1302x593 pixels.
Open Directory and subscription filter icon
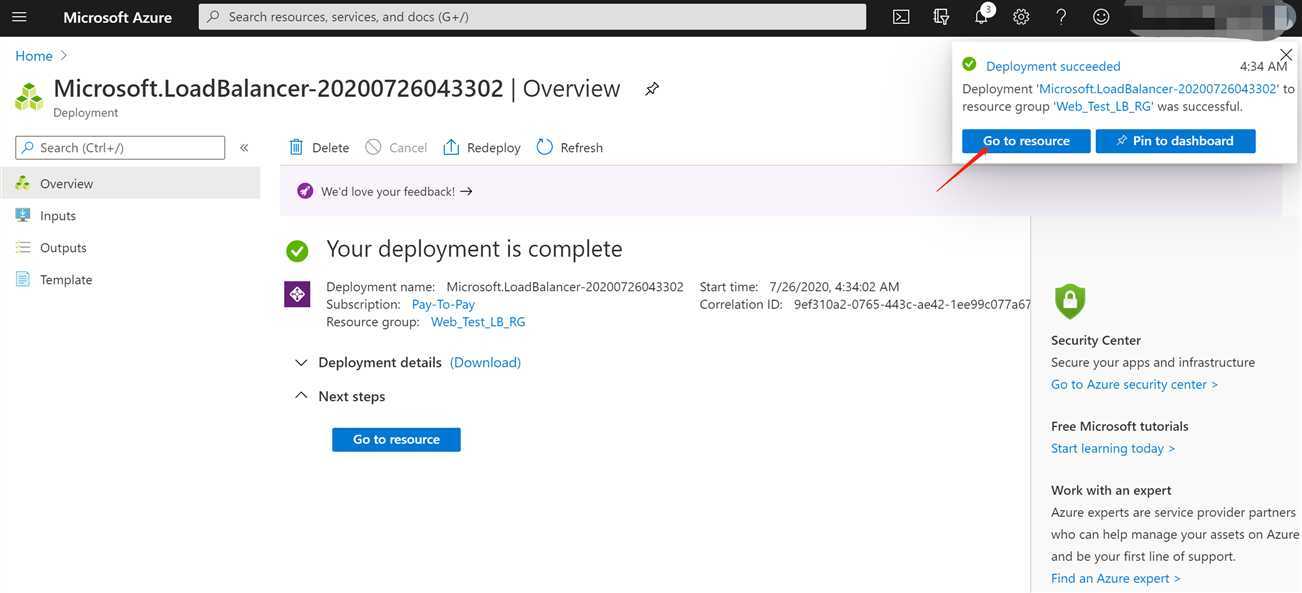pos(941,17)
